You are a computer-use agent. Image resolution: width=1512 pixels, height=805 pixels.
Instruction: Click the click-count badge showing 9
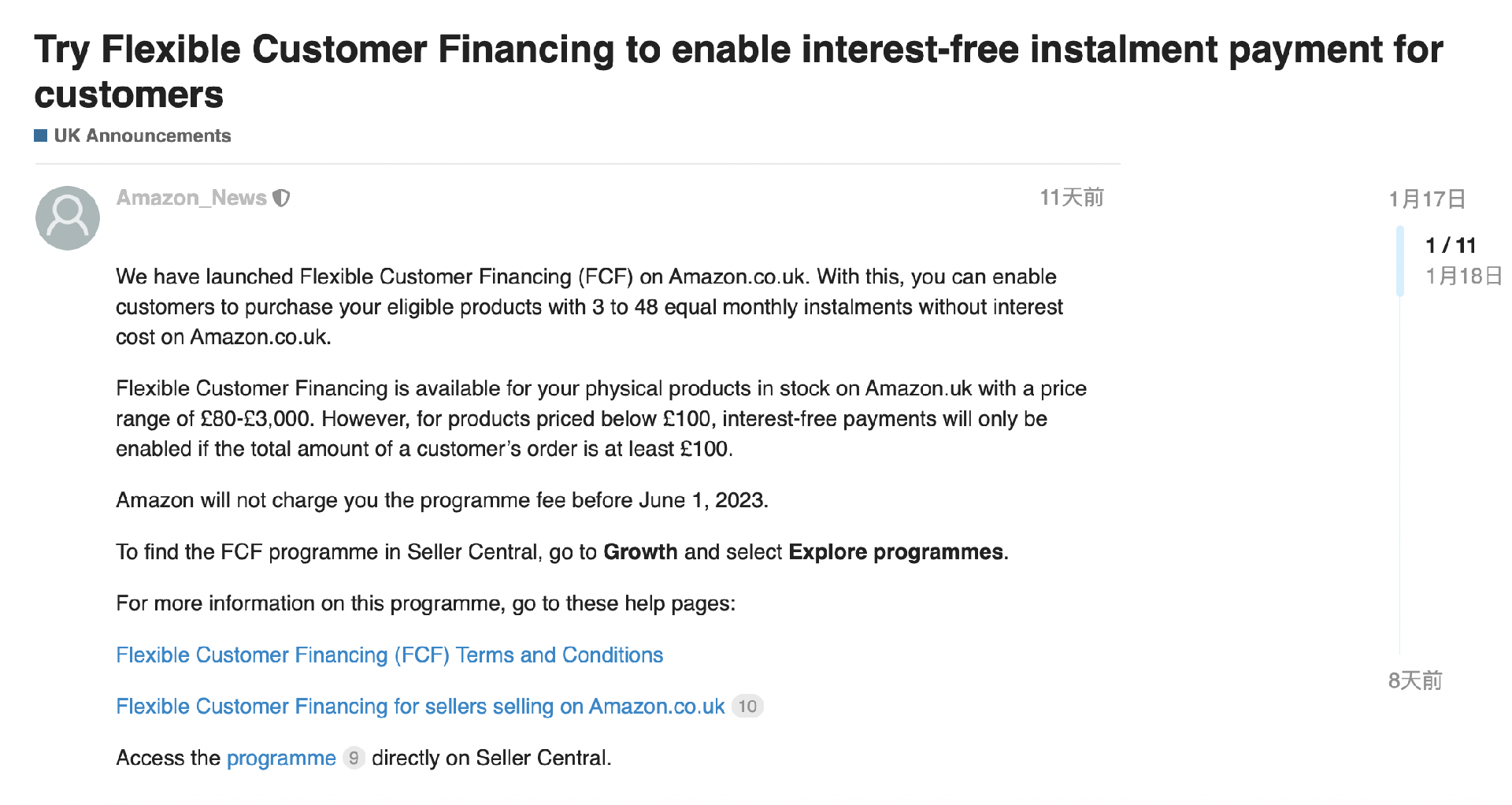point(354,758)
